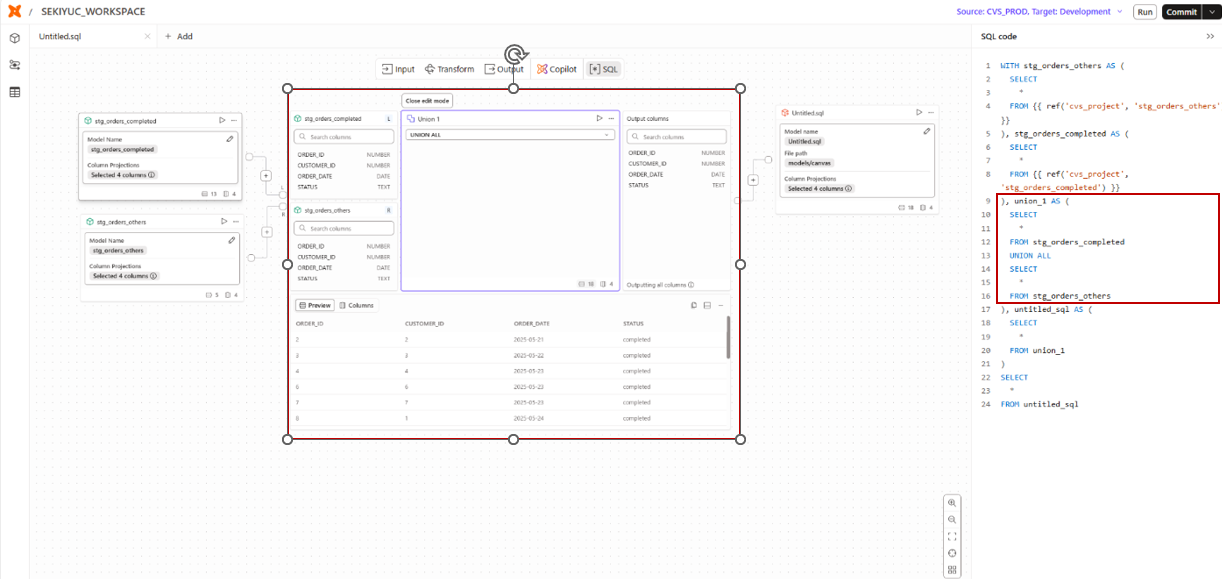Click ORDER_DATE column header in preview table
1222x579 pixels.
pyautogui.click(x=532, y=324)
